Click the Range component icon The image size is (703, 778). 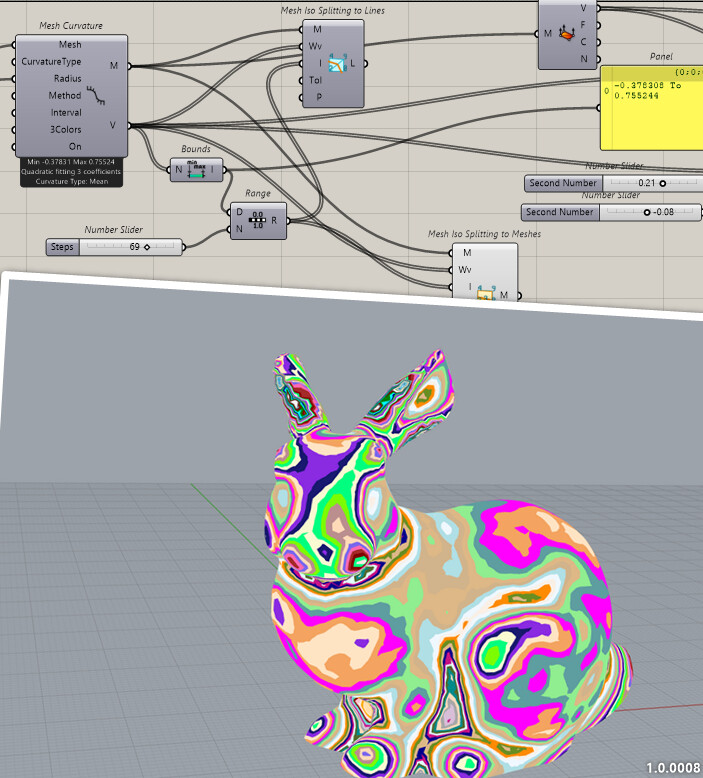(257, 220)
